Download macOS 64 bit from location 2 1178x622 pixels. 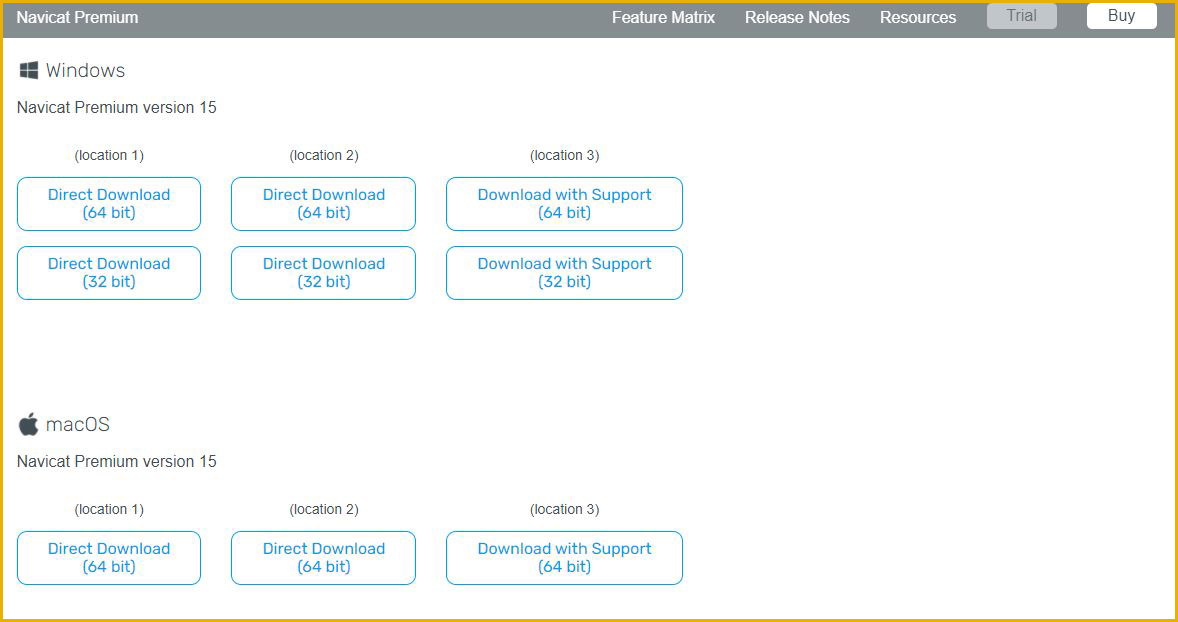click(324, 557)
